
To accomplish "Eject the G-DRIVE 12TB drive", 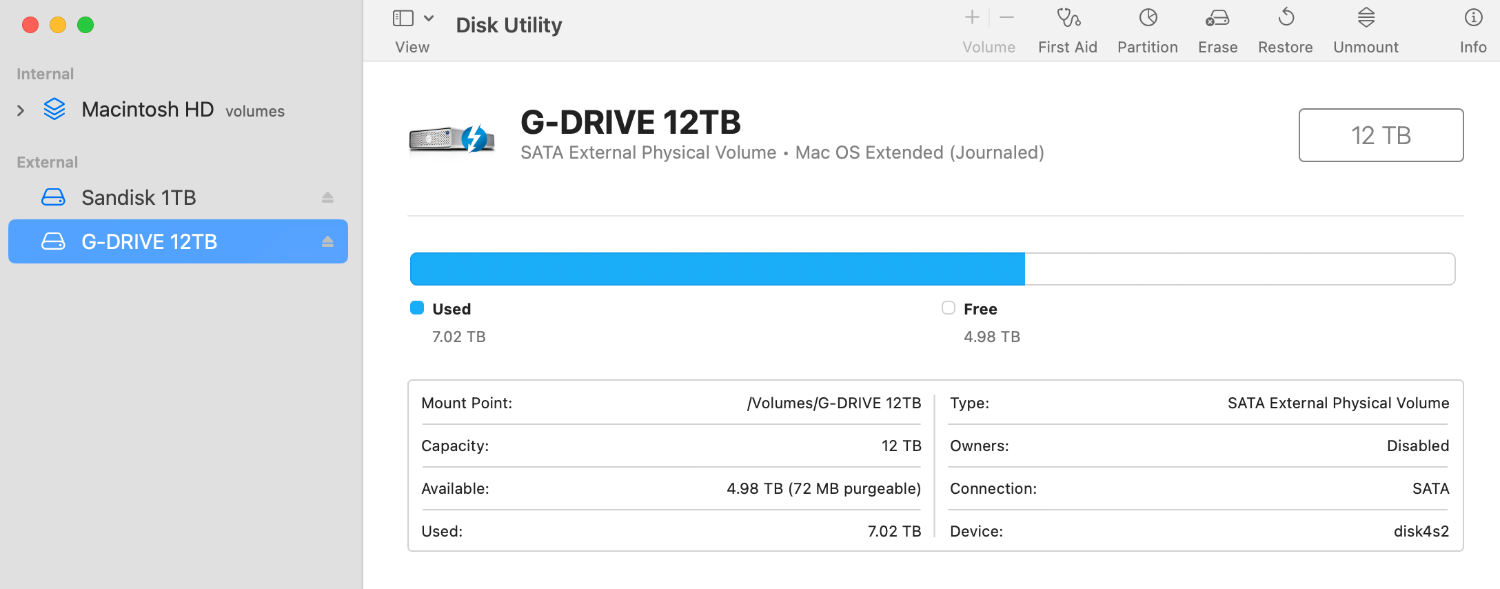I will pos(327,242).
